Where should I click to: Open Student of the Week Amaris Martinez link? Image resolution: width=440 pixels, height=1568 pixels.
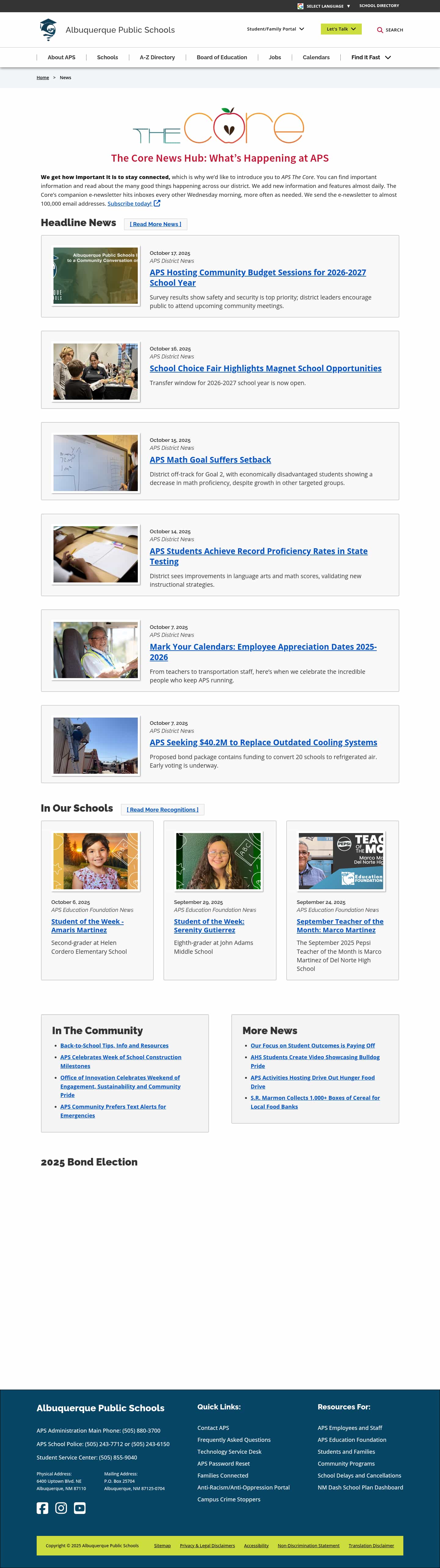[x=88, y=926]
